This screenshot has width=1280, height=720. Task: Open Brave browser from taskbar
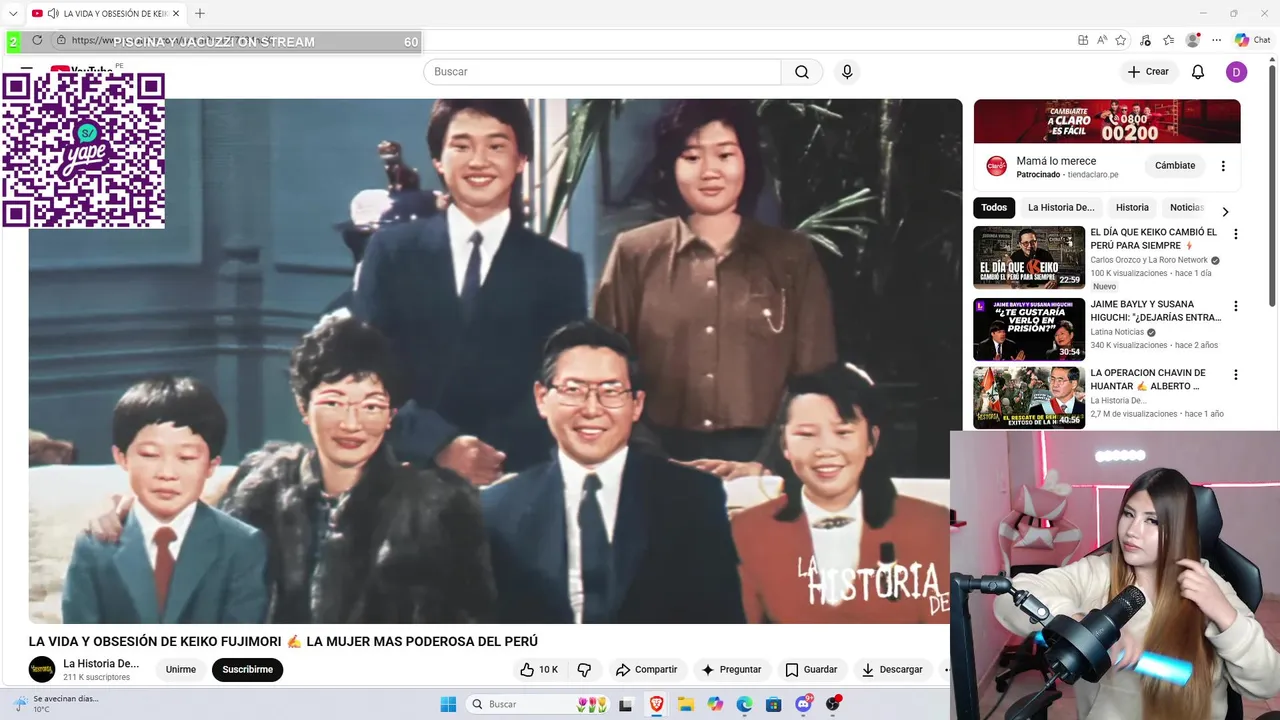point(656,704)
